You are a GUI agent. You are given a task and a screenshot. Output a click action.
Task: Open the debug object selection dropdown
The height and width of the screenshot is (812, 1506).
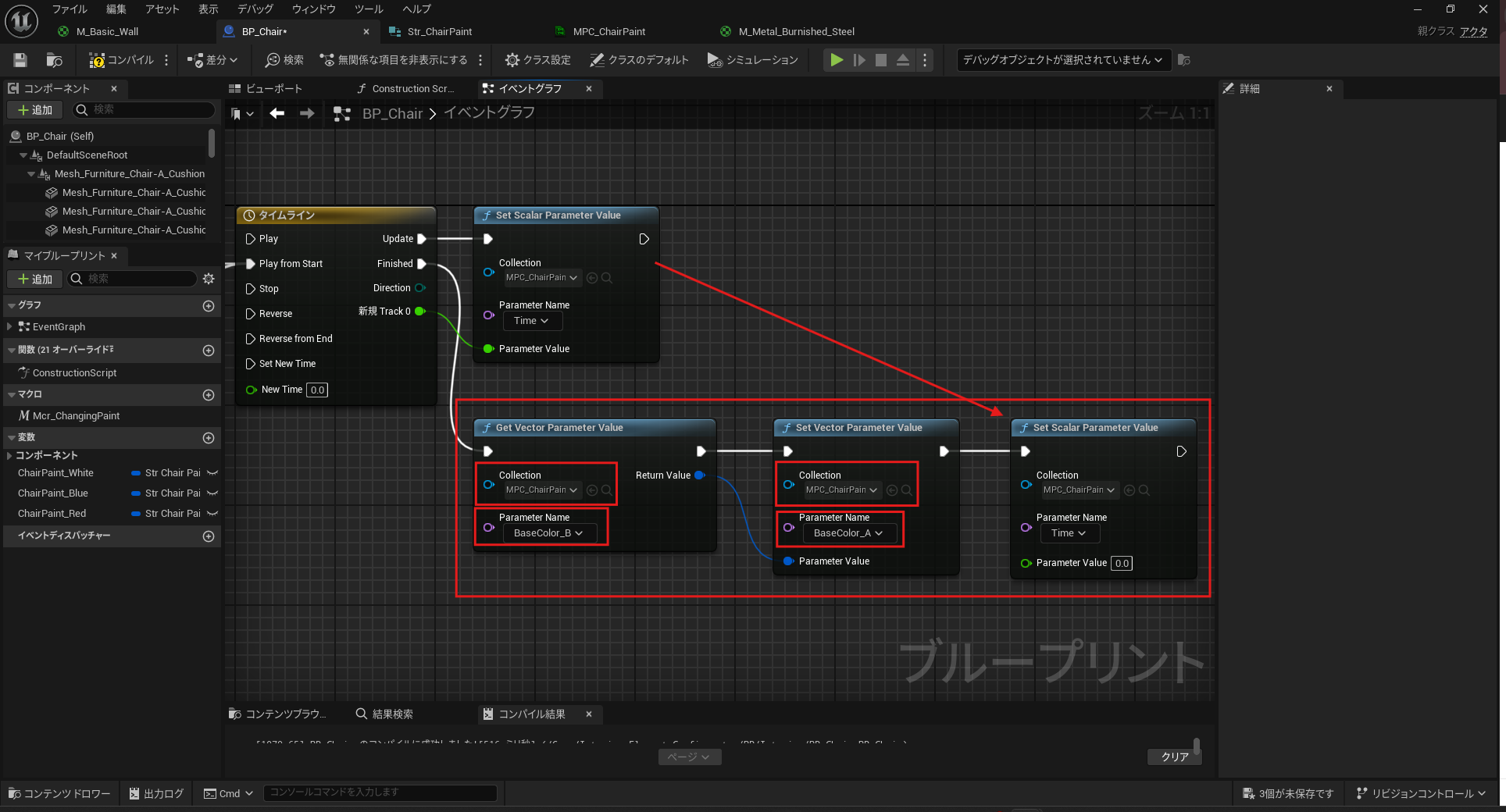pos(1062,60)
